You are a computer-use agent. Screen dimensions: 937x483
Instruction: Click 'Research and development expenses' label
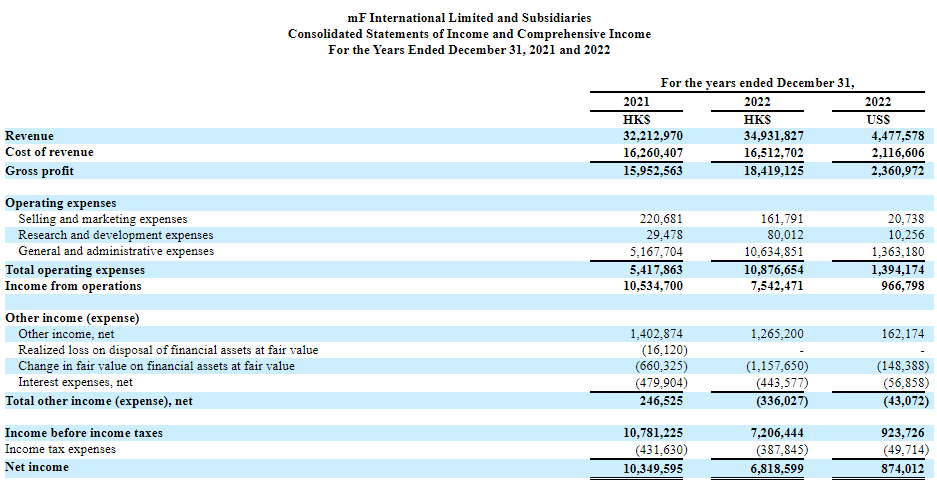[115, 235]
